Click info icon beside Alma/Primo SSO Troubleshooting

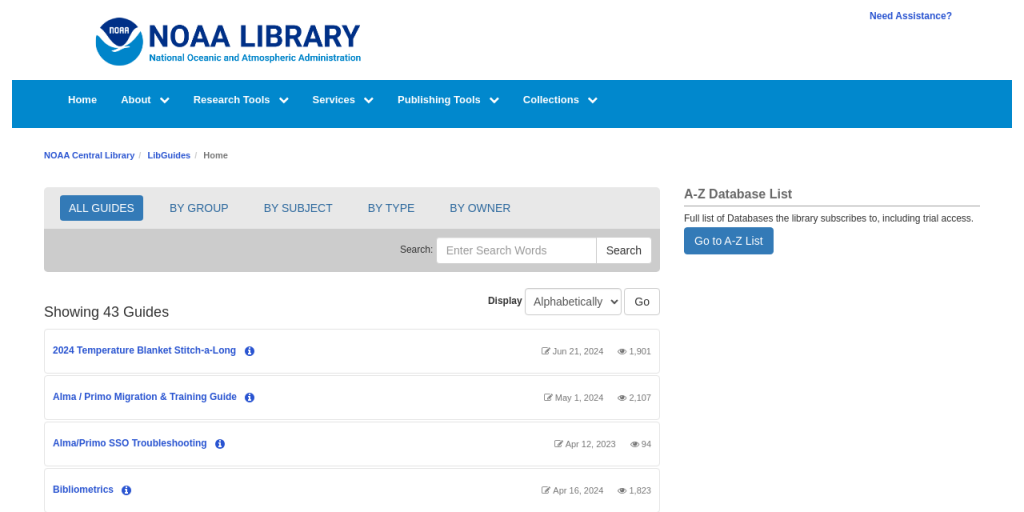(x=220, y=444)
